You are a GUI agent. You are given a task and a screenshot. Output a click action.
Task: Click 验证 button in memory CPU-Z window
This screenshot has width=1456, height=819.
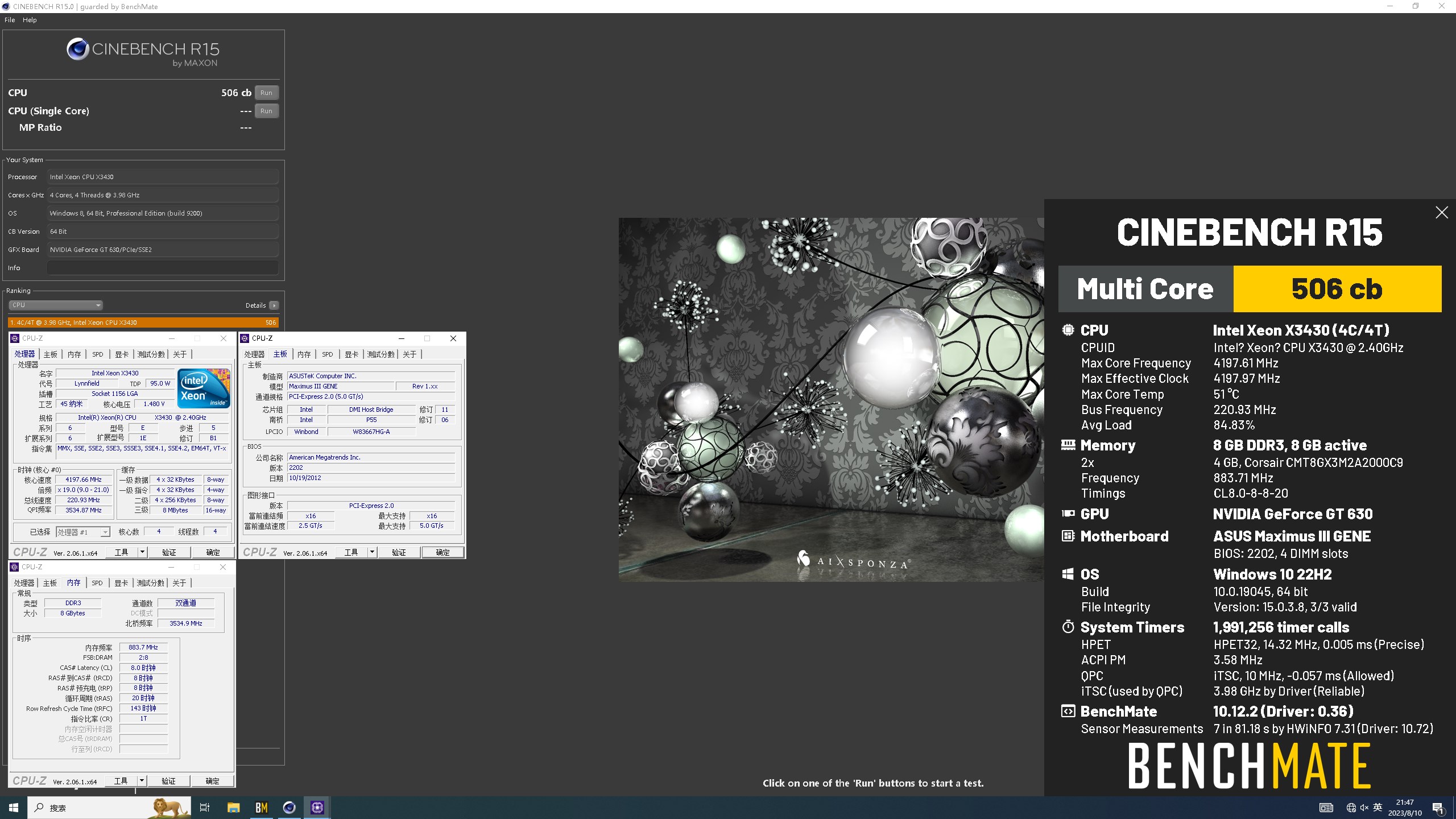(x=168, y=781)
